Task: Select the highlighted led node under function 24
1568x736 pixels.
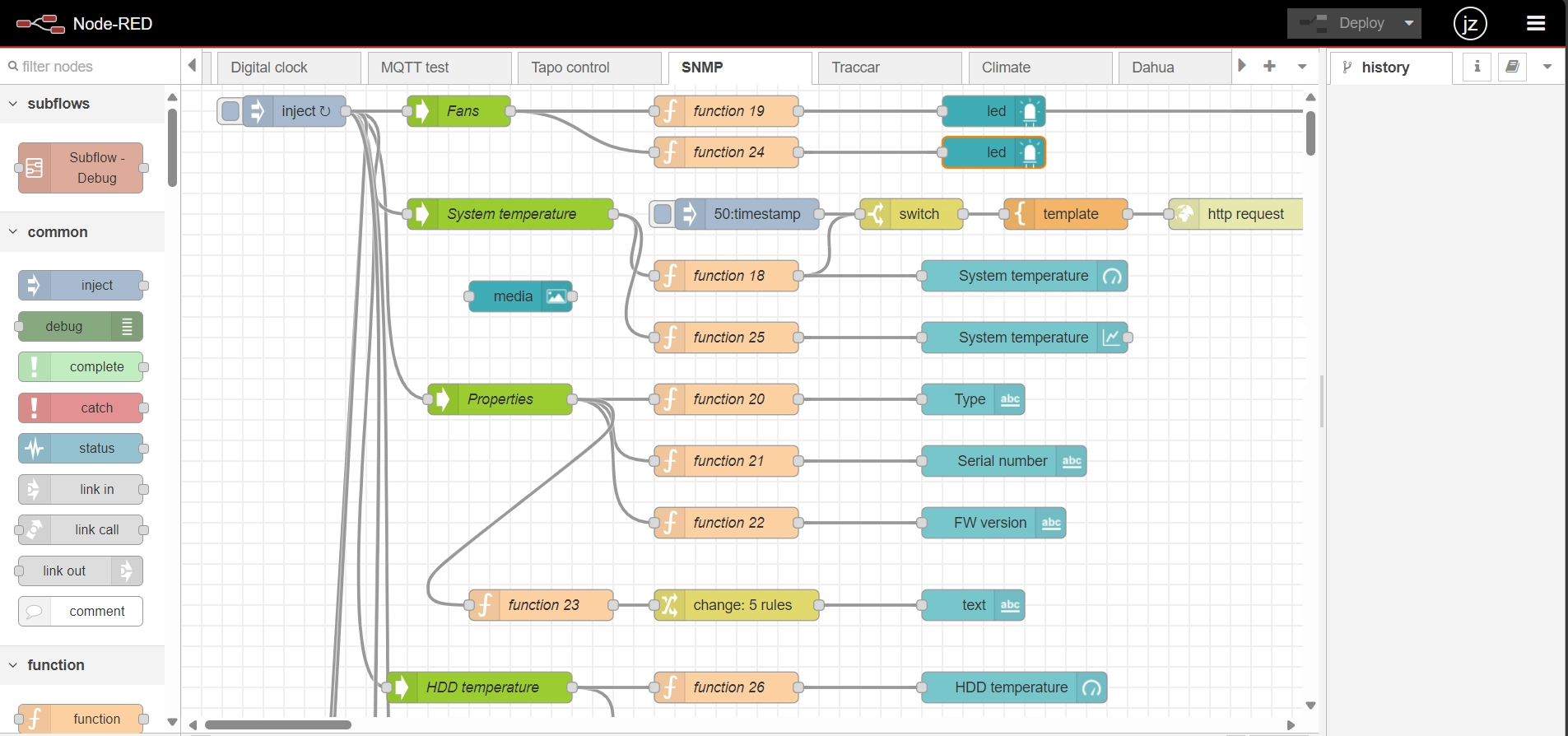Action: (993, 152)
